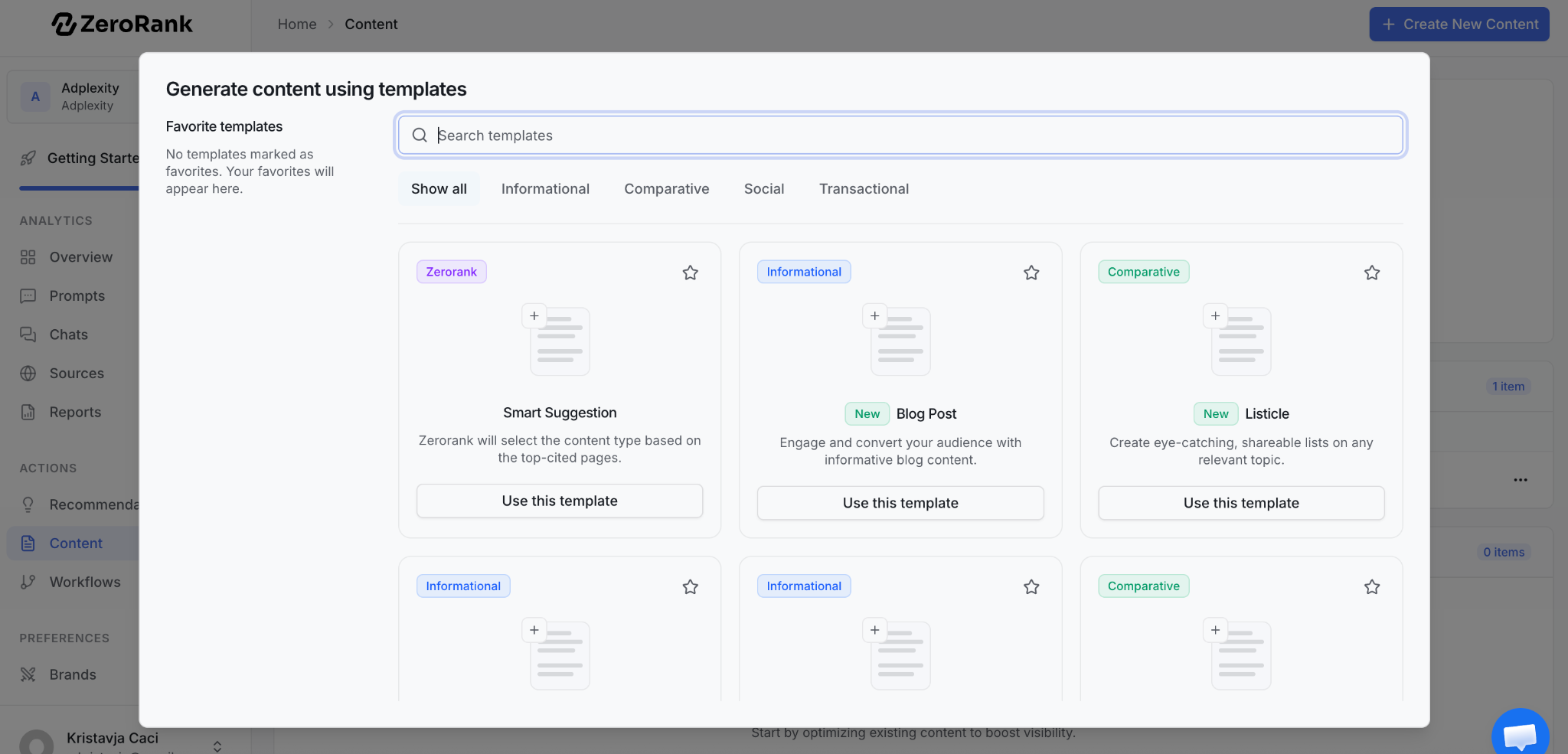Favorite the Smart Suggestion template star
1568x754 pixels.
691,273
